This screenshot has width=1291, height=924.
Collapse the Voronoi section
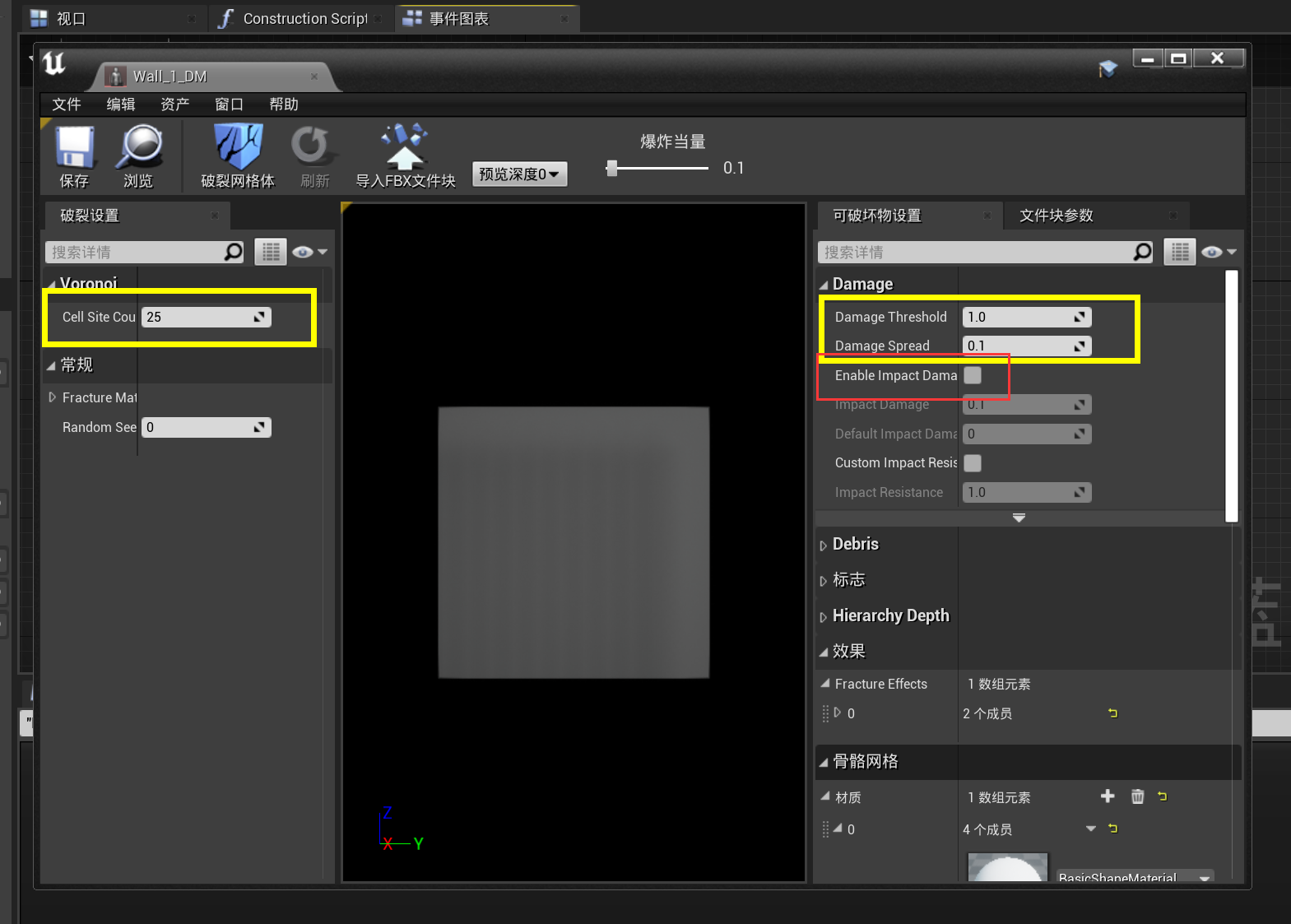point(52,285)
